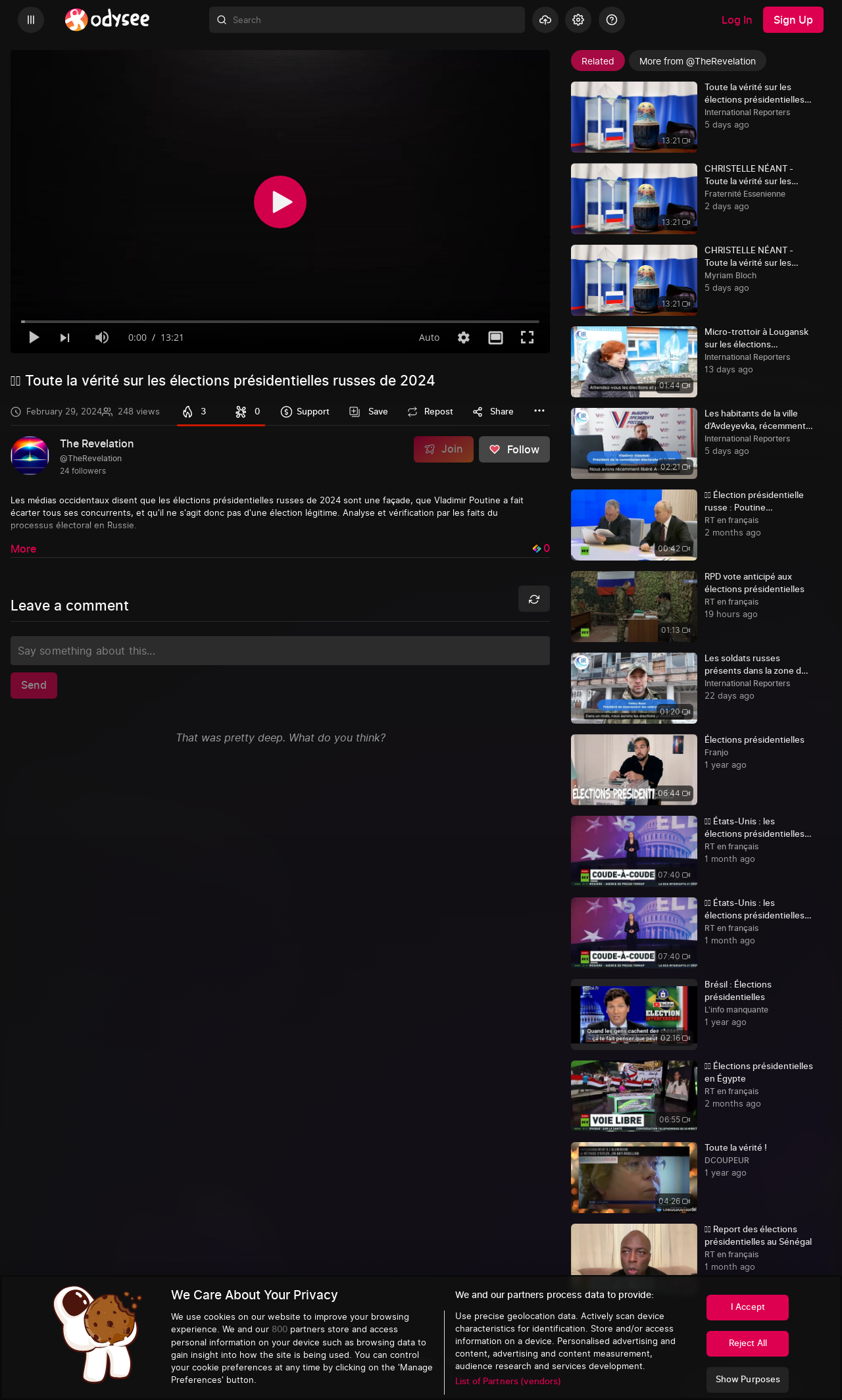Screen dimensions: 842x1400
Task: Focus the comment input field
Action: 280,651
